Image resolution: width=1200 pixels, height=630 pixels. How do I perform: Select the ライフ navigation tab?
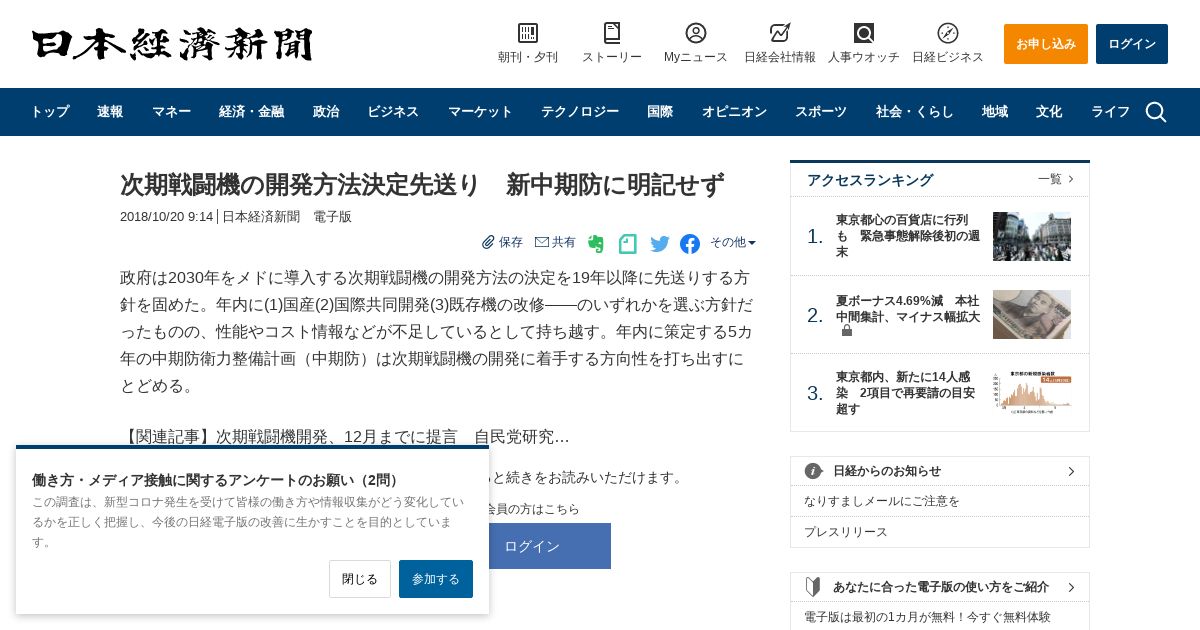click(1110, 112)
